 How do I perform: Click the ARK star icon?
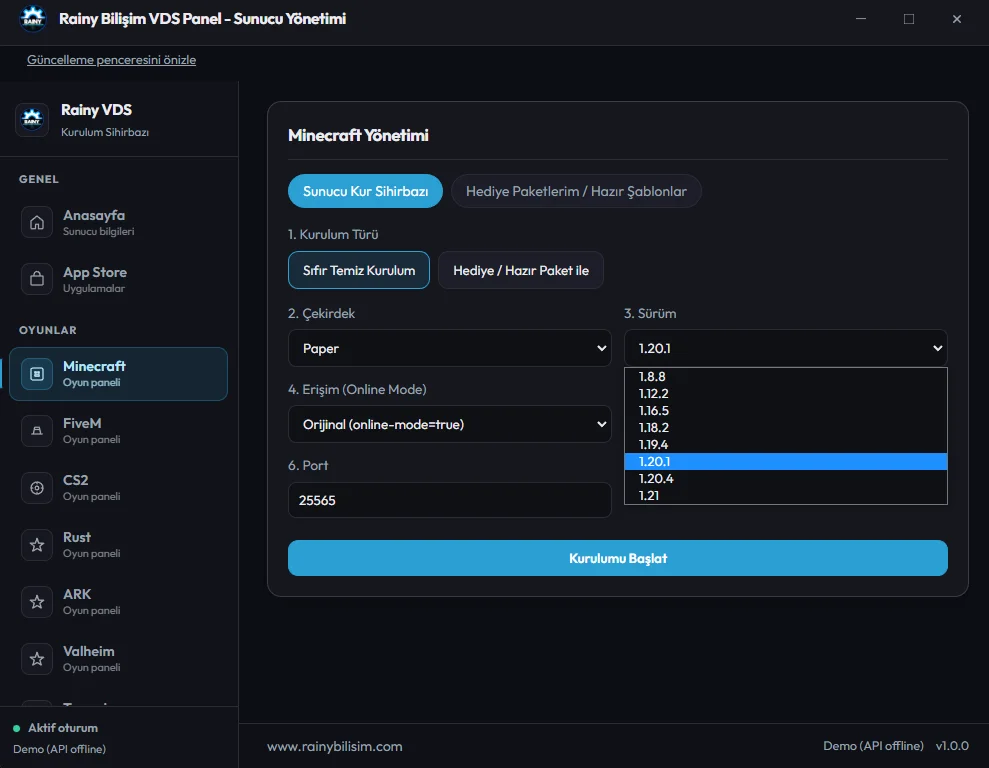point(37,602)
